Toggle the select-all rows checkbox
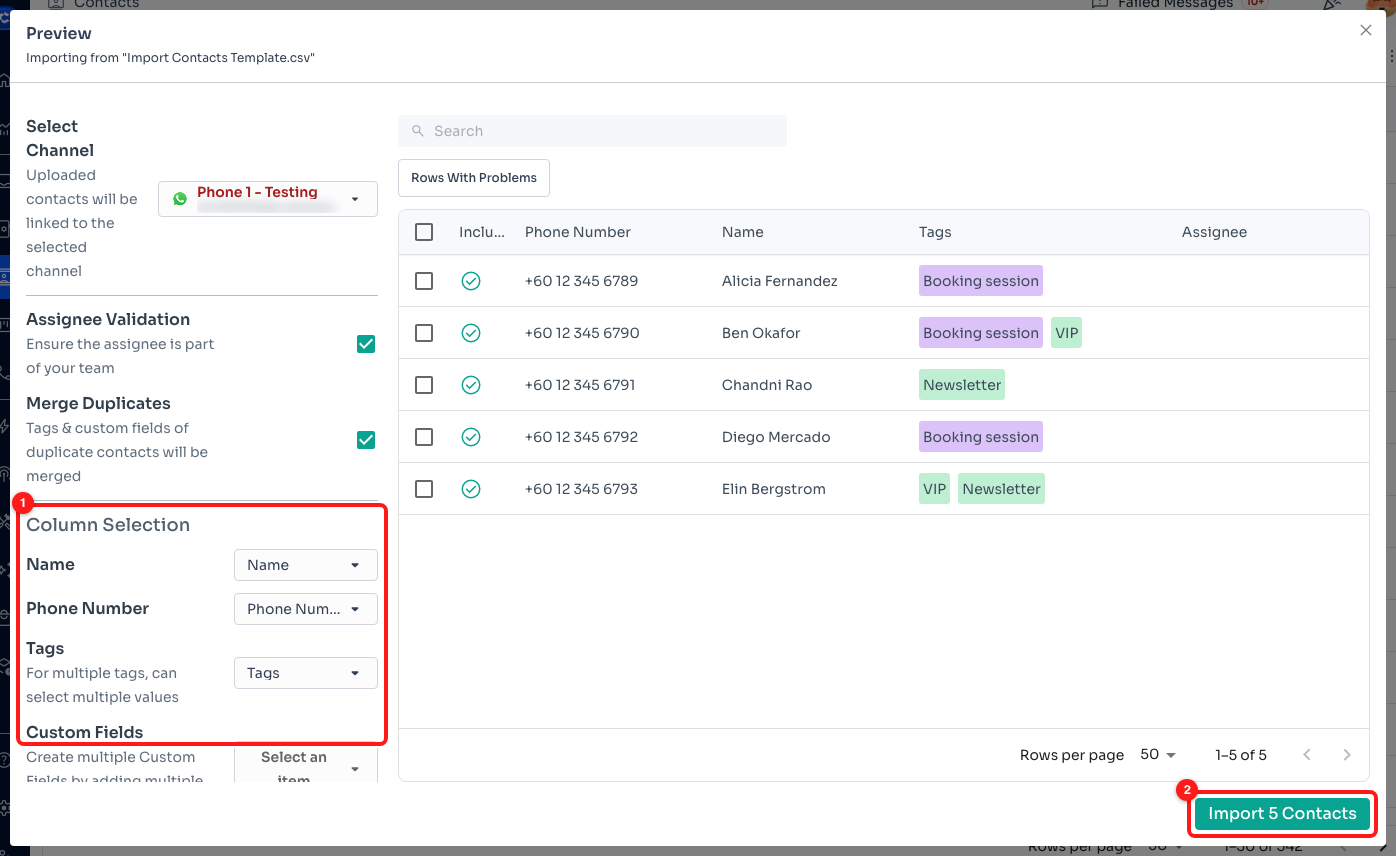The image size is (1396, 856). [424, 232]
